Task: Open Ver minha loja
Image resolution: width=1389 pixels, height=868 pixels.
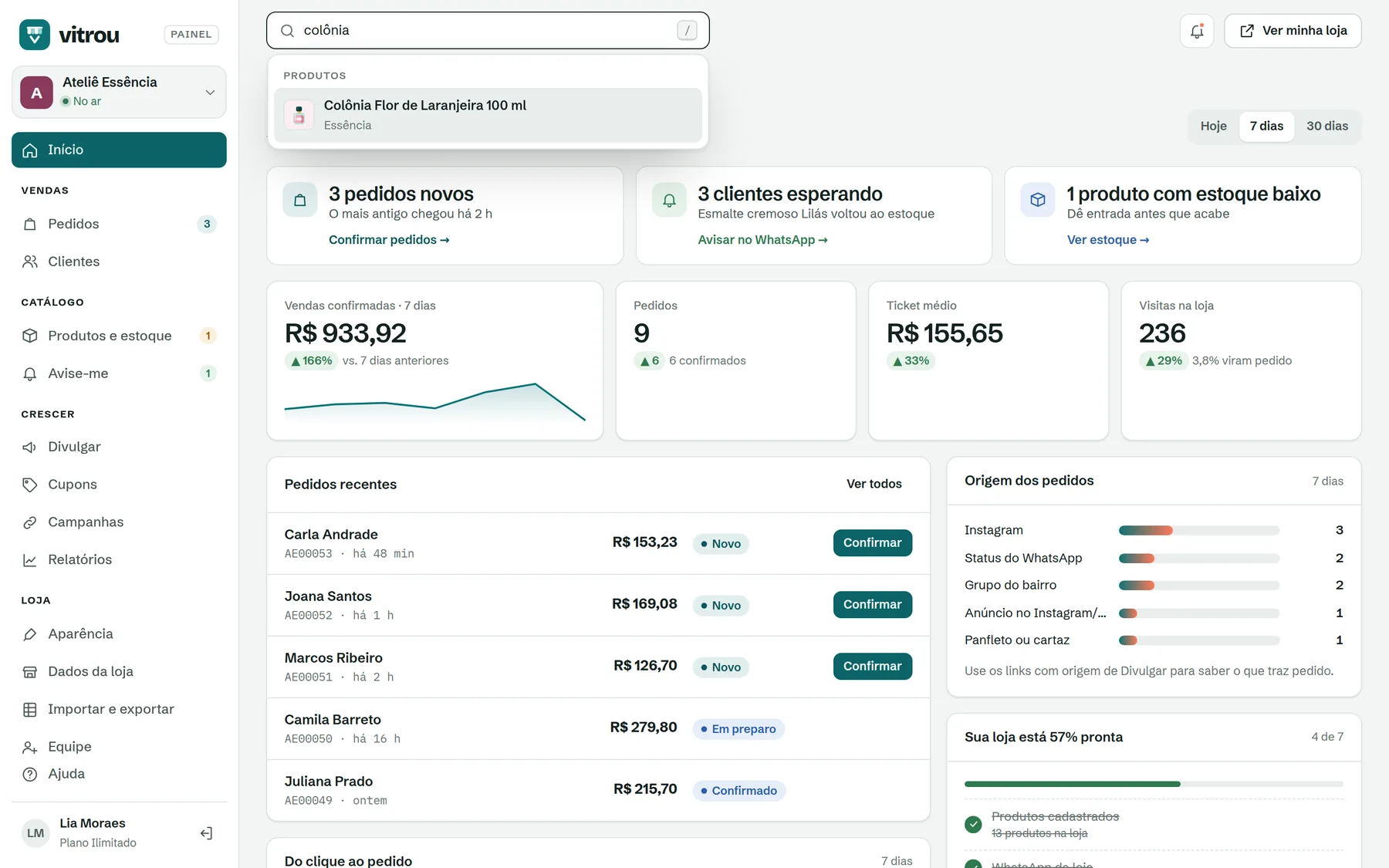Action: click(1293, 31)
